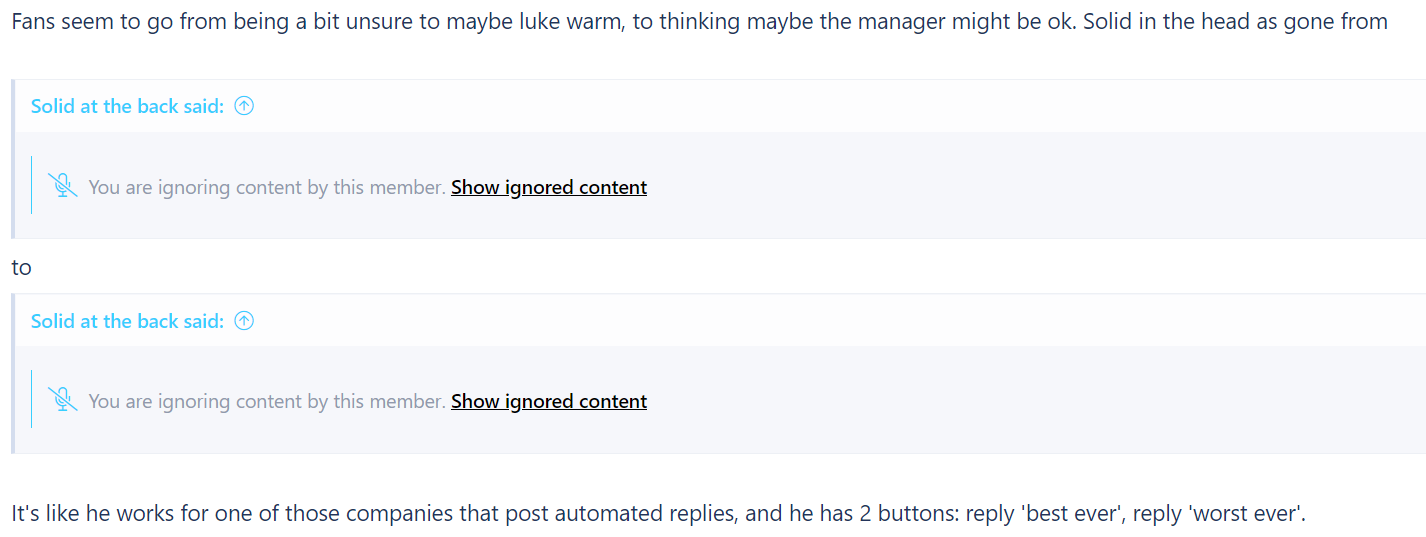1426x537 pixels.
Task: Click the second quote block's left blue border
Action: click(13, 373)
